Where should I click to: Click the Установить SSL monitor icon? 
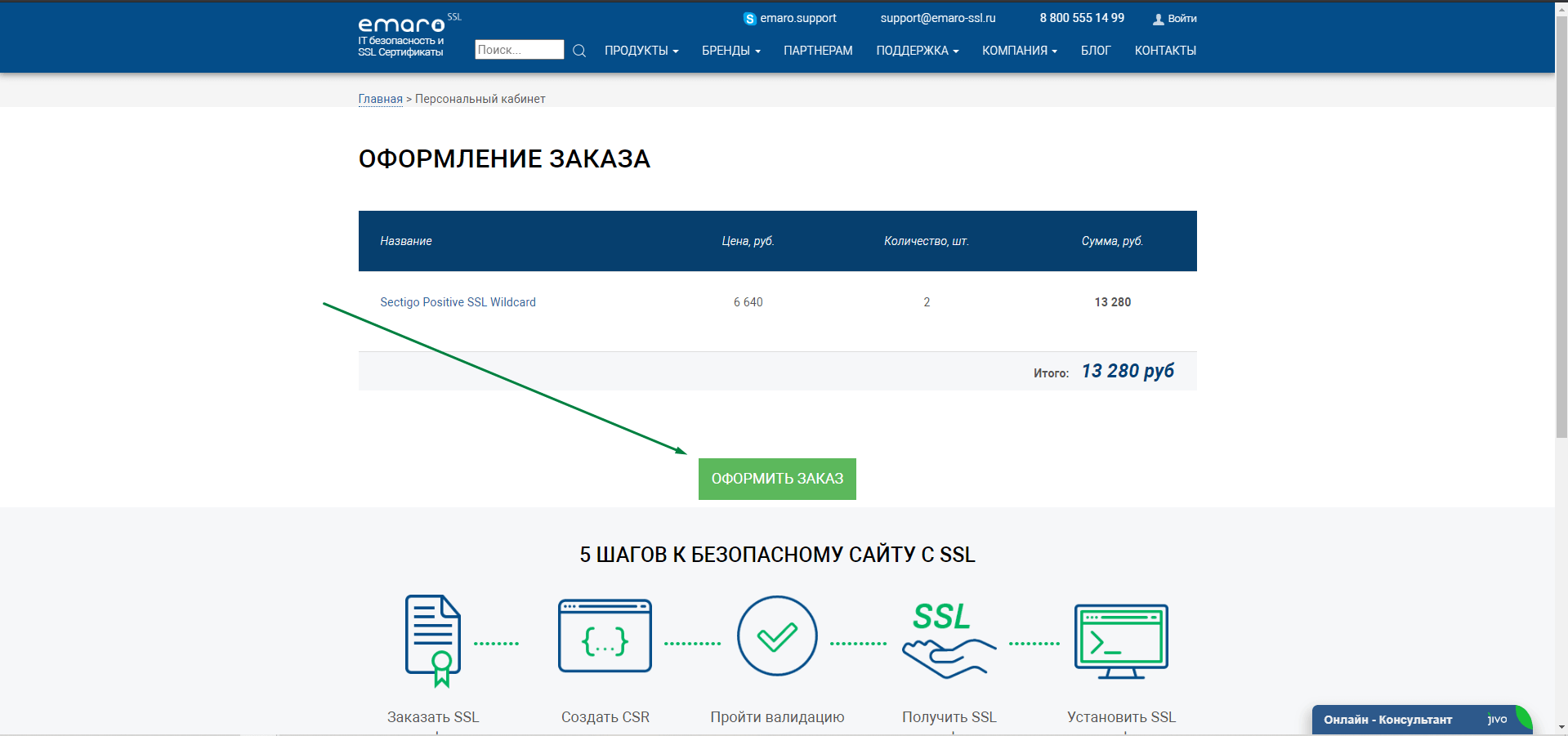(1121, 642)
